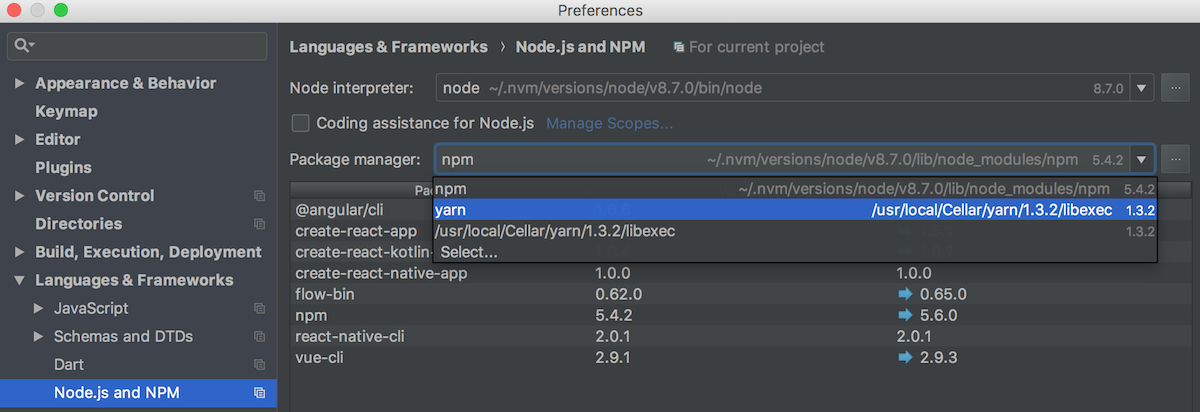Screen dimensions: 1200x412
Task: Click the project icon next to JavaScript
Action: click(x=259, y=308)
